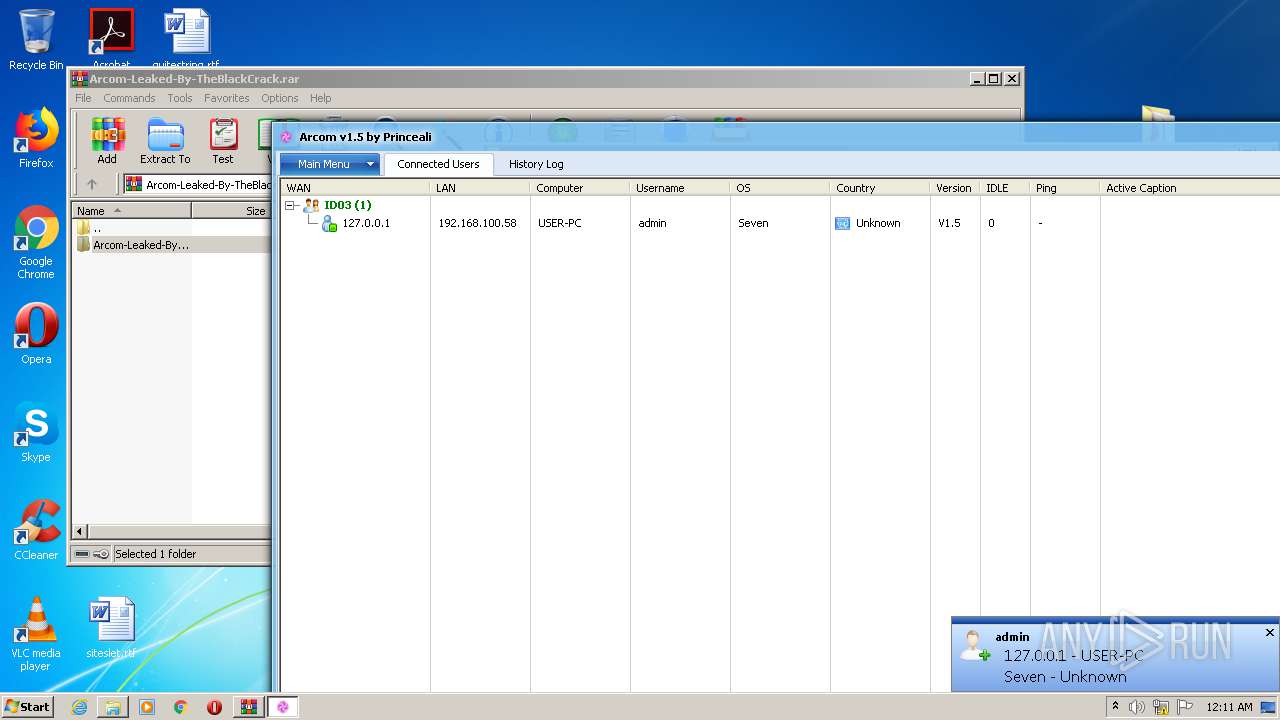This screenshot has height=720, width=1280.
Task: Click the Test button in the WinRAR toolbar
Action: coord(223,141)
